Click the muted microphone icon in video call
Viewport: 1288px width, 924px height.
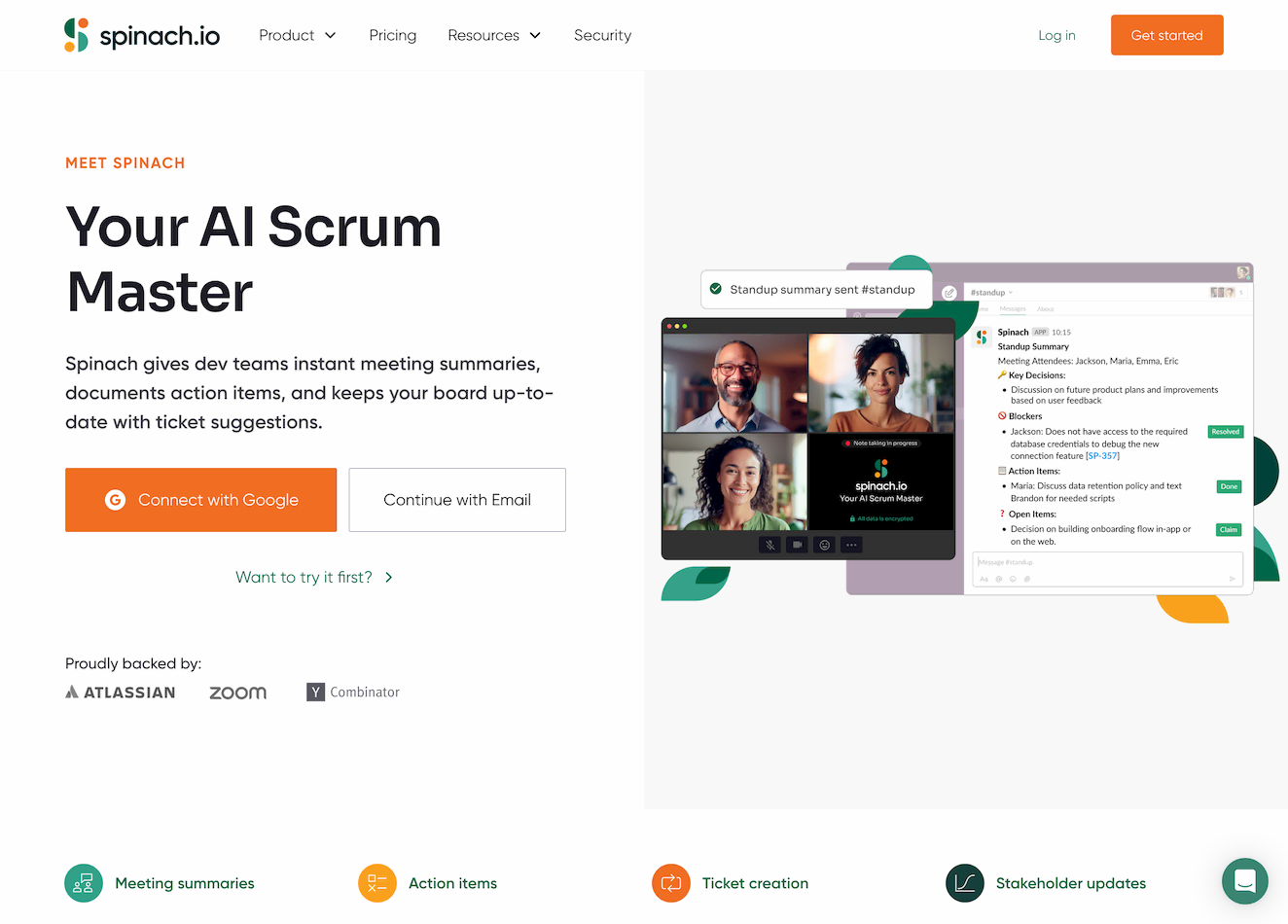pyautogui.click(x=769, y=545)
